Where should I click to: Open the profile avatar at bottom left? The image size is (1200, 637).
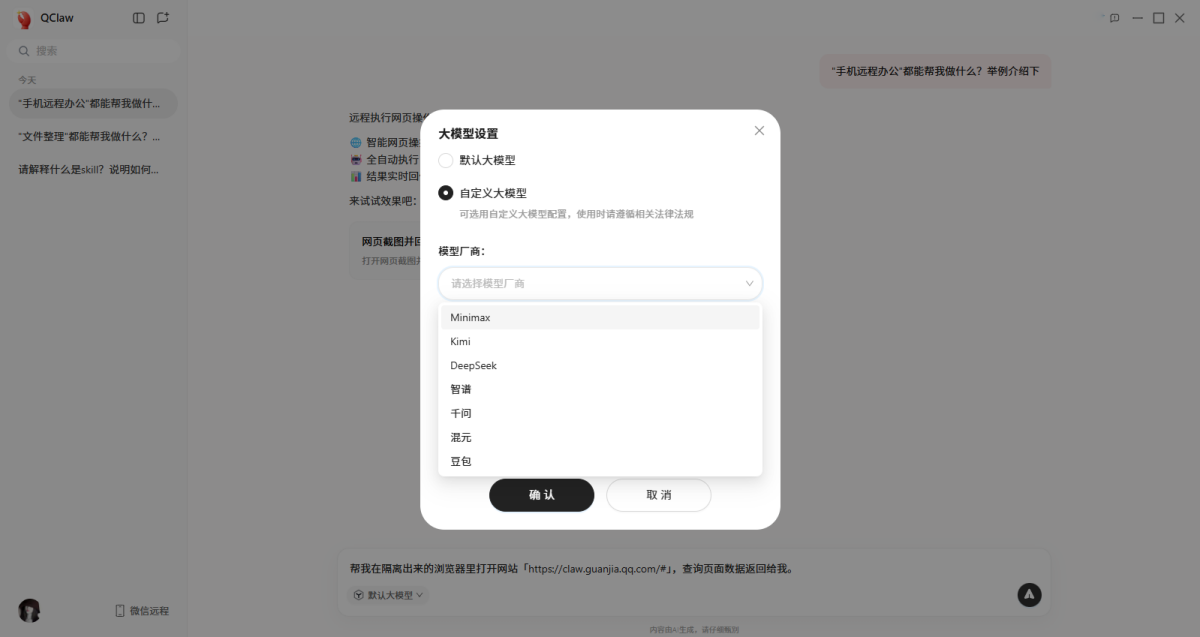[x=28, y=609]
